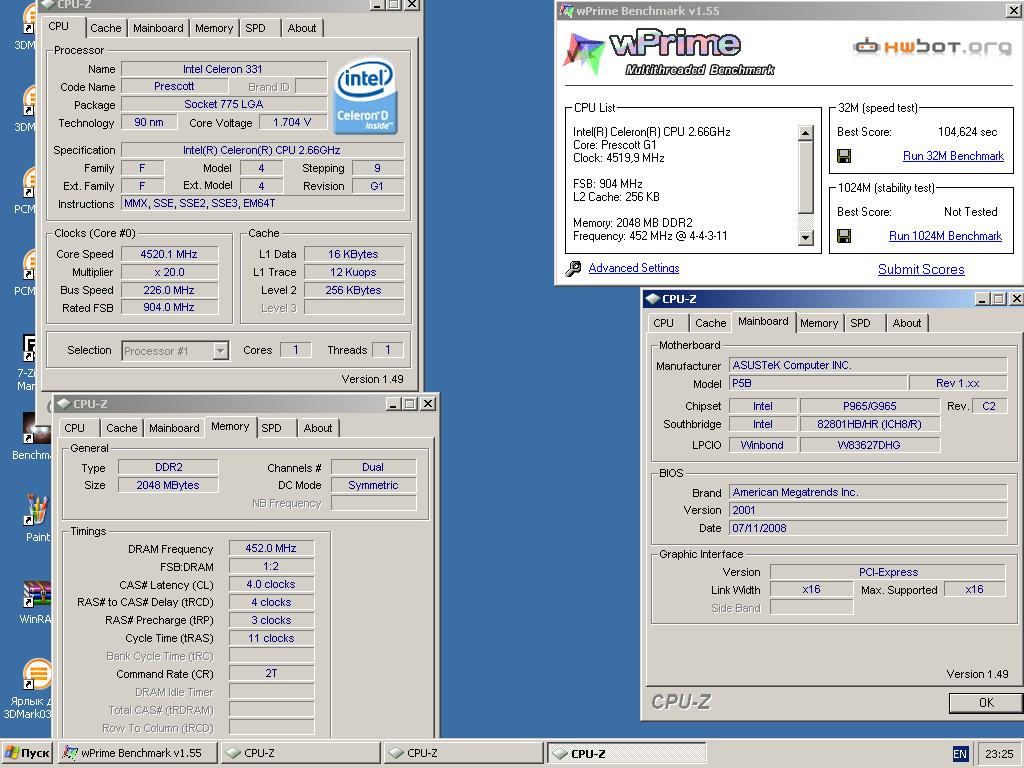This screenshot has height=768, width=1024.
Task: Click DRAM Frequency value 452.0 MHz
Action: coord(271,548)
